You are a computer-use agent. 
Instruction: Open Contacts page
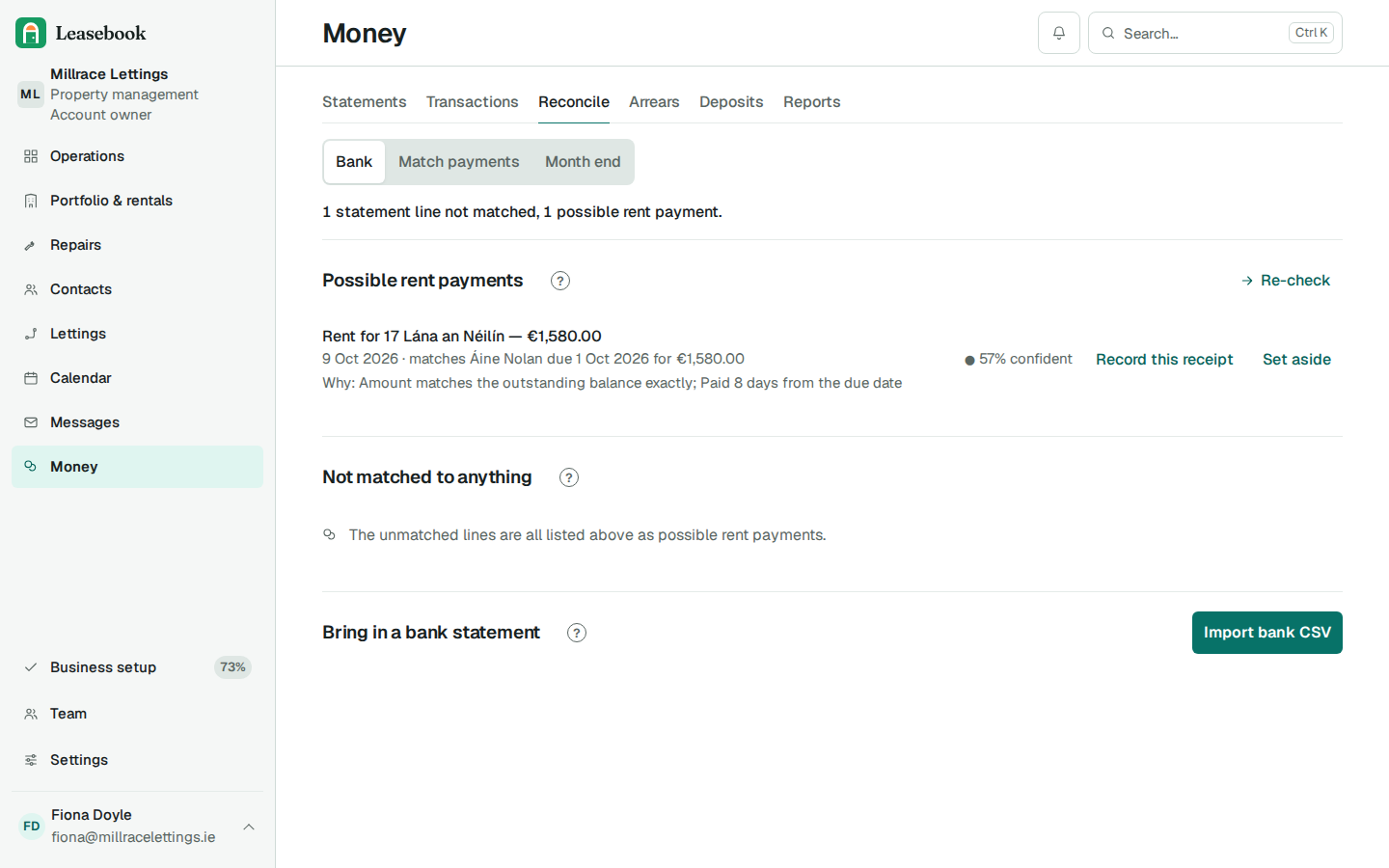137,289
